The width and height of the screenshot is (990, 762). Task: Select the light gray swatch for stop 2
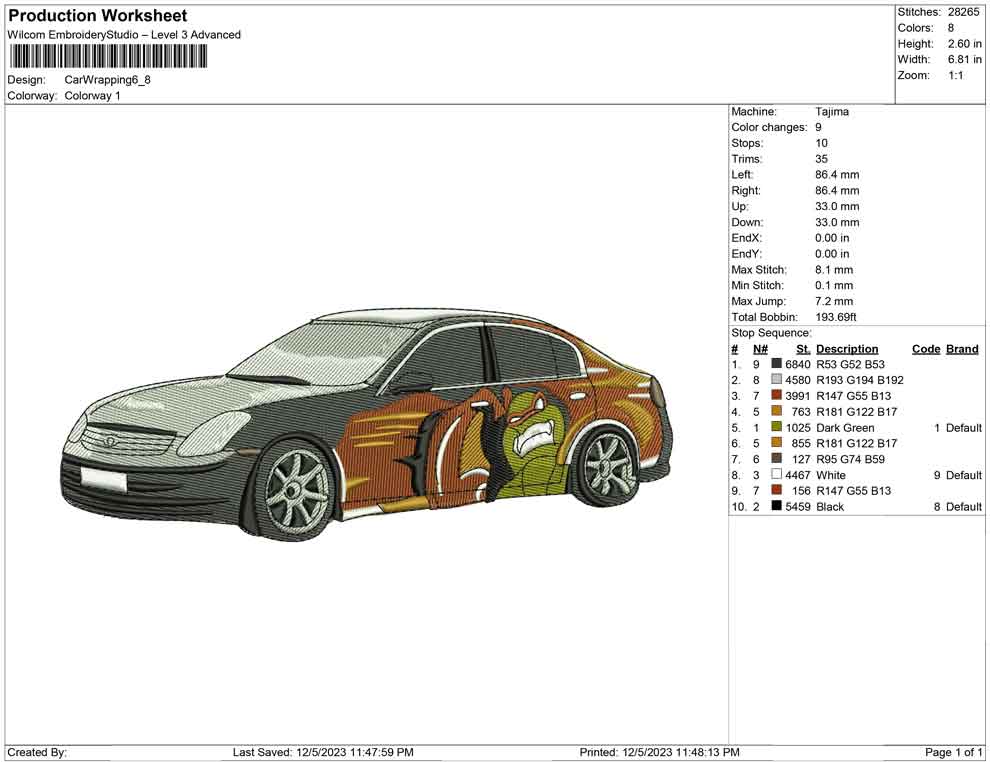coord(776,380)
